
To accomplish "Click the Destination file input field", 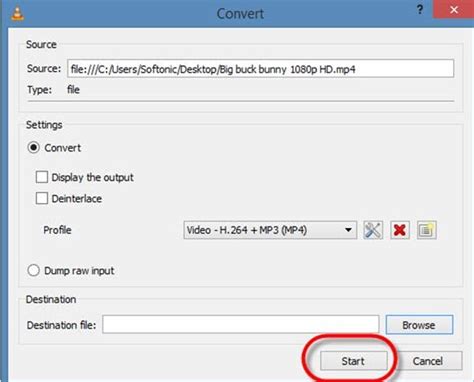I will click(x=241, y=324).
